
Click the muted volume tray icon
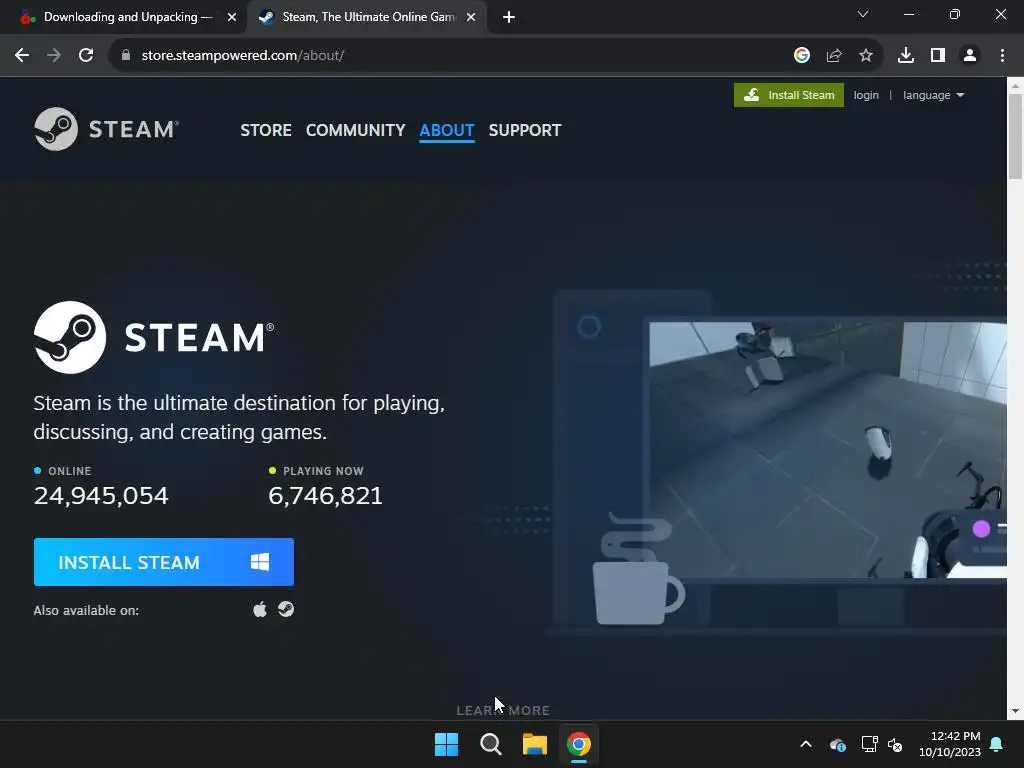tap(895, 744)
